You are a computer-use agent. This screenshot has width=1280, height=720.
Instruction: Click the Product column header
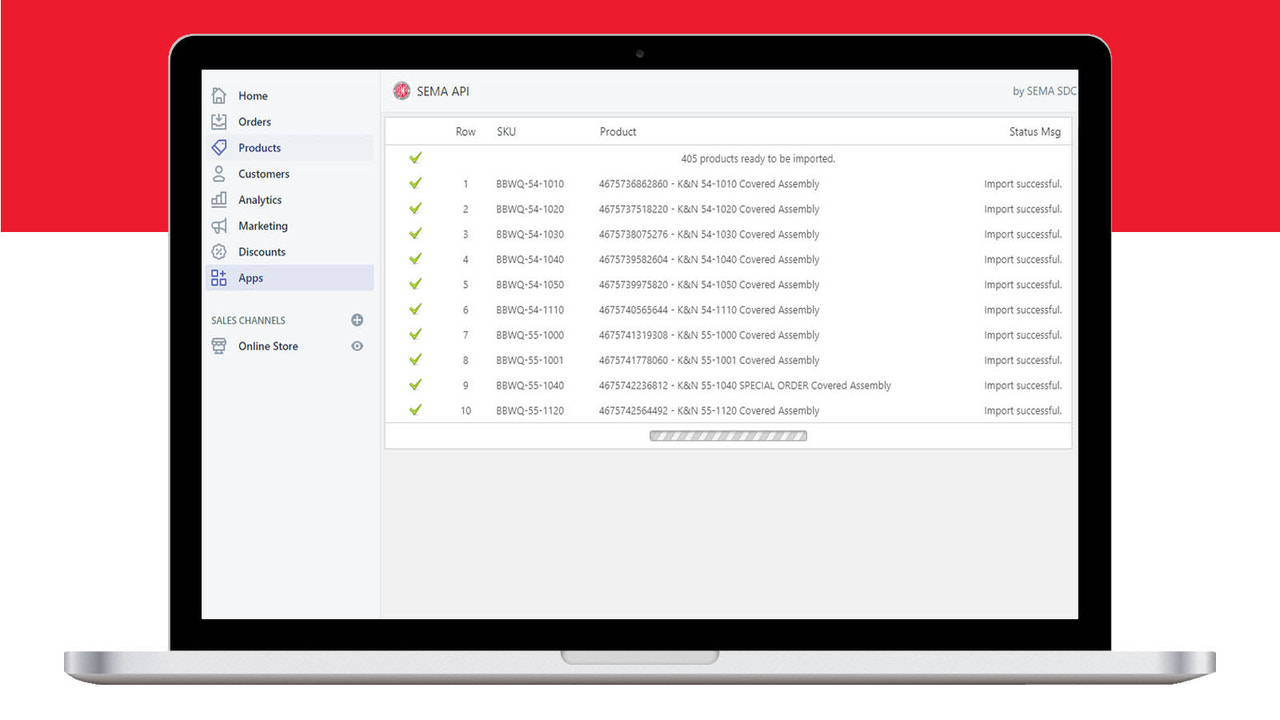click(618, 132)
